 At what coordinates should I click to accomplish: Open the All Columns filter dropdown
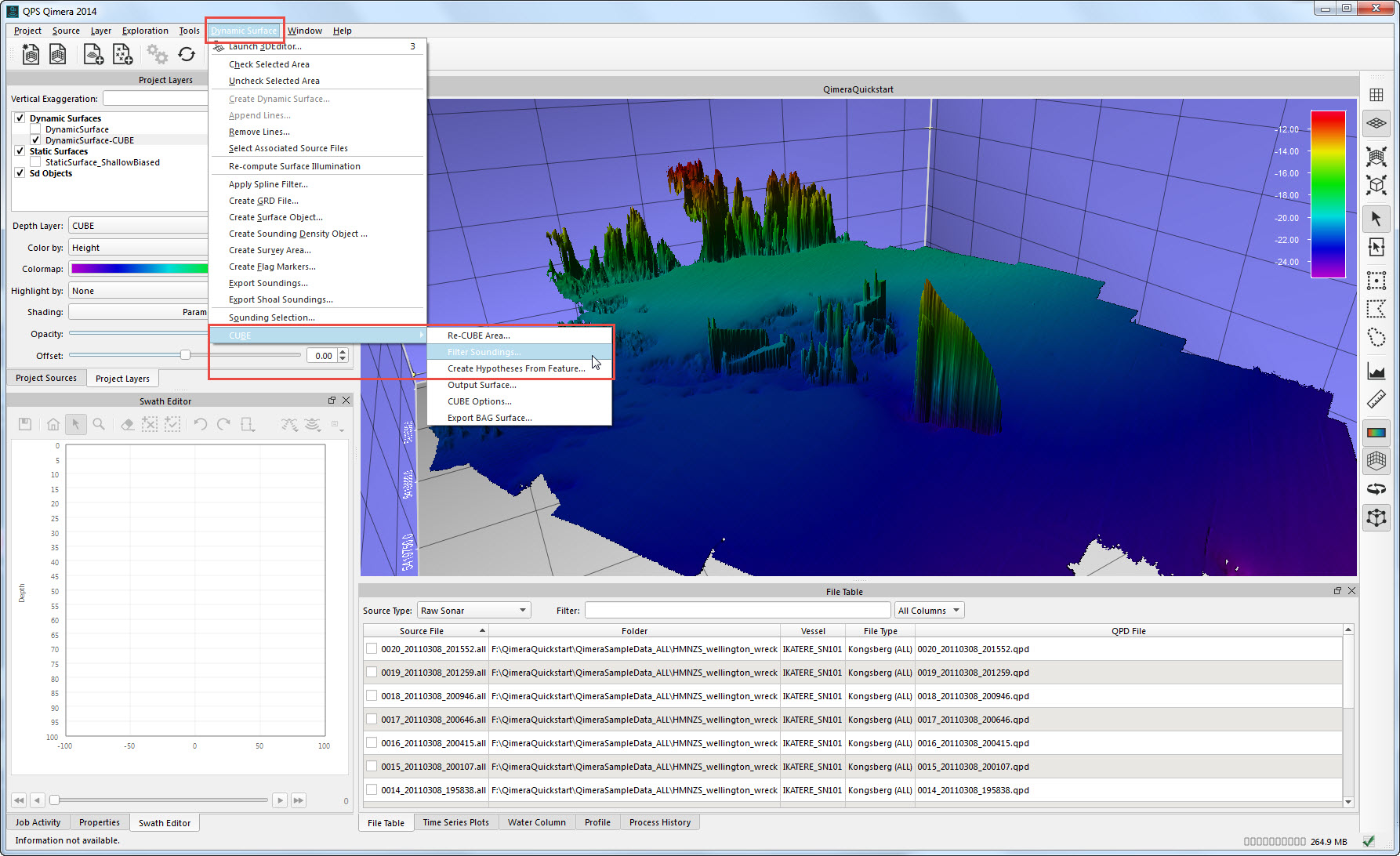point(929,611)
